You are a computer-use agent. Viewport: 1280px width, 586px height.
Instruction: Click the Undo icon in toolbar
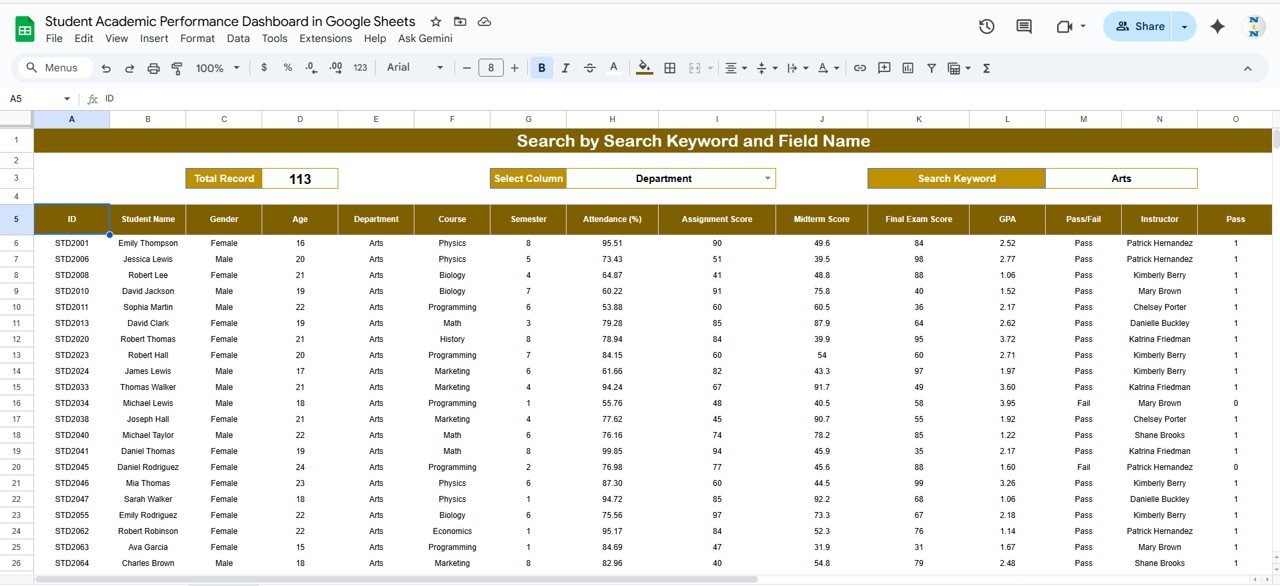pos(105,68)
